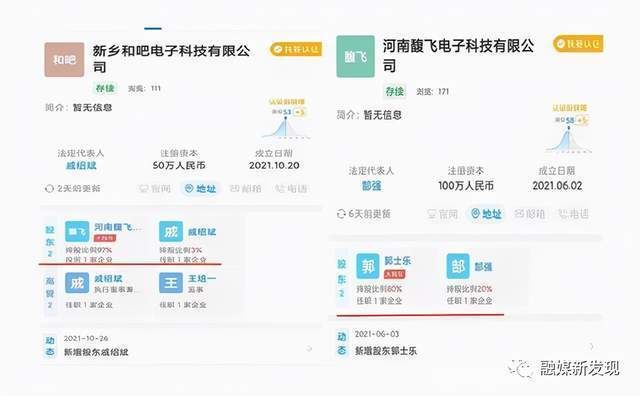Open shareholder name 河南馥飞… in left card

coord(118,227)
